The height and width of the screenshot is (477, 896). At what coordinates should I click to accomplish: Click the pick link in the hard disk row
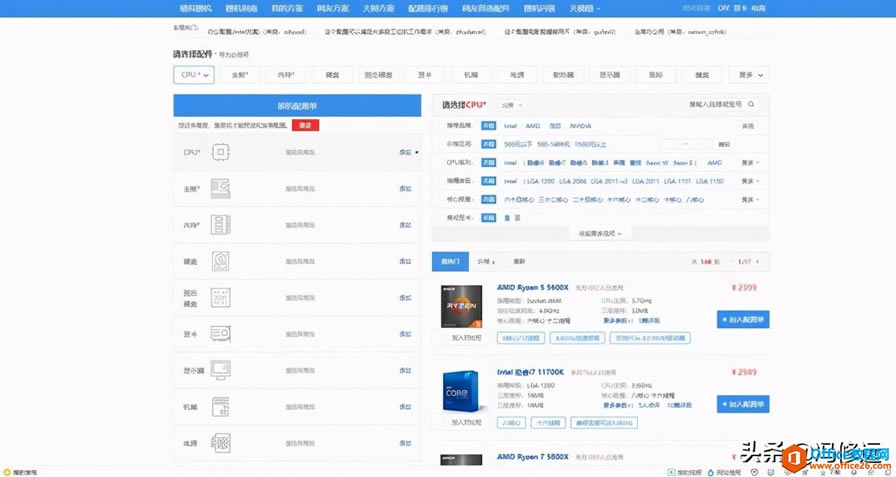point(405,261)
